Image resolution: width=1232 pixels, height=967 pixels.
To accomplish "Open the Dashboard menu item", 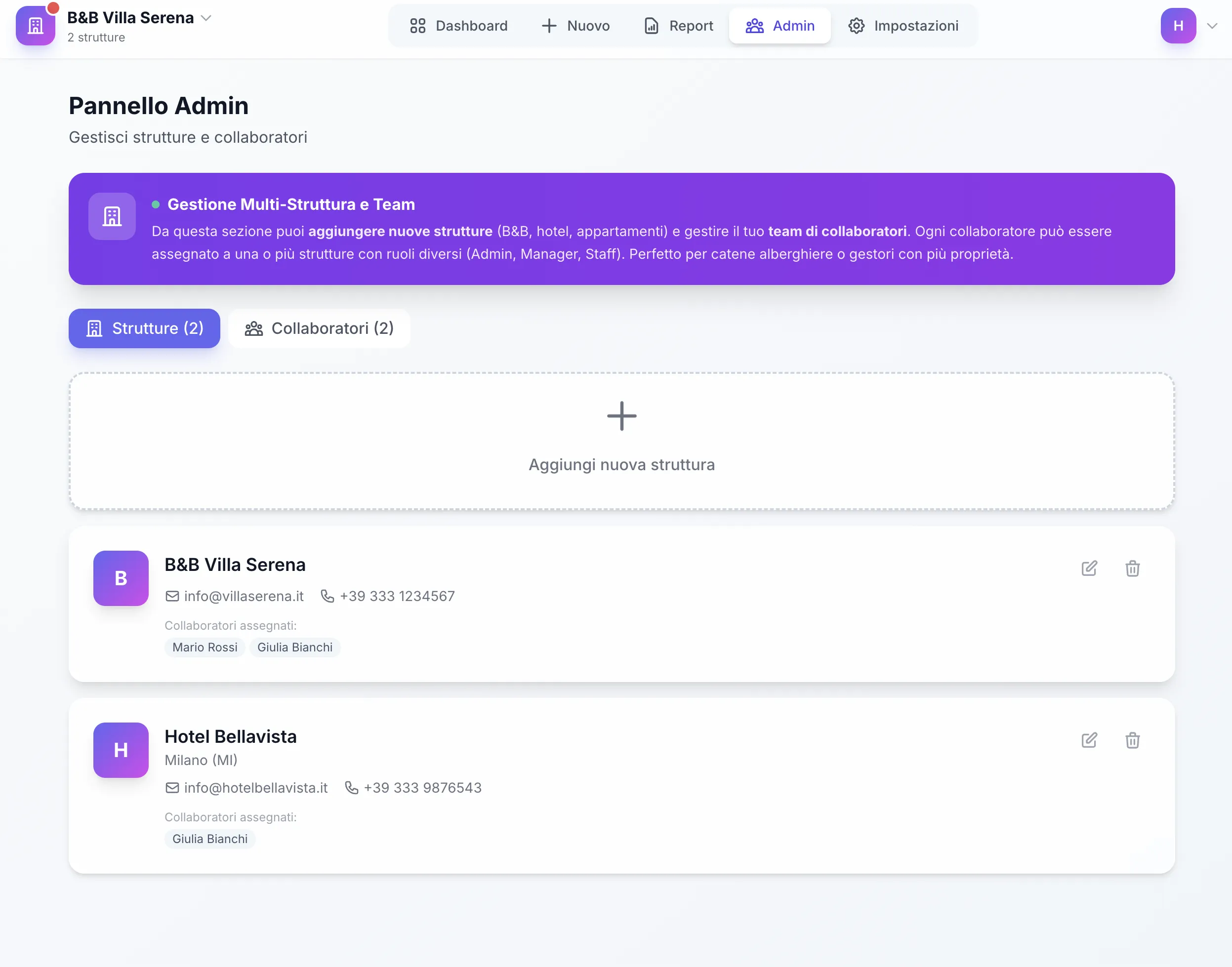I will click(x=458, y=26).
